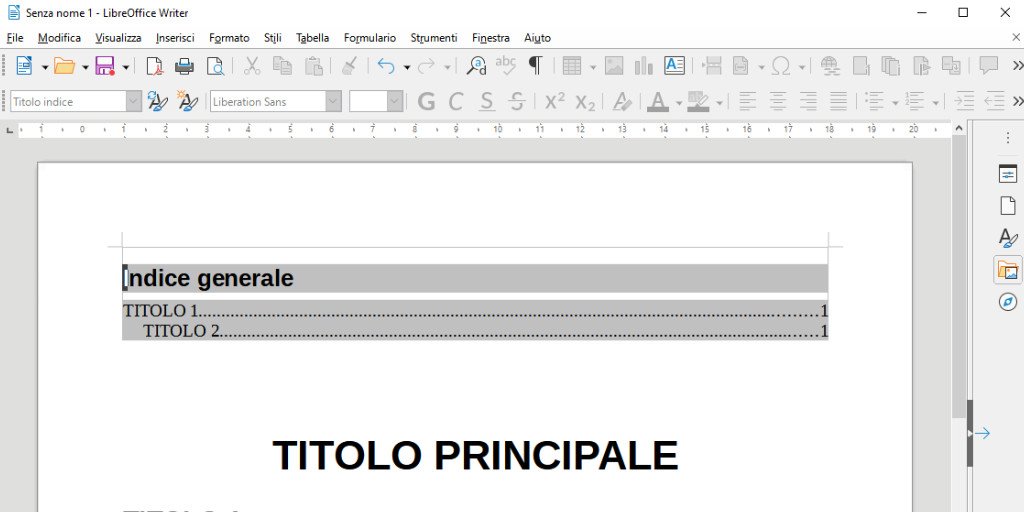The height and width of the screenshot is (512, 1024).
Task: Insert a chart icon
Action: point(644,66)
